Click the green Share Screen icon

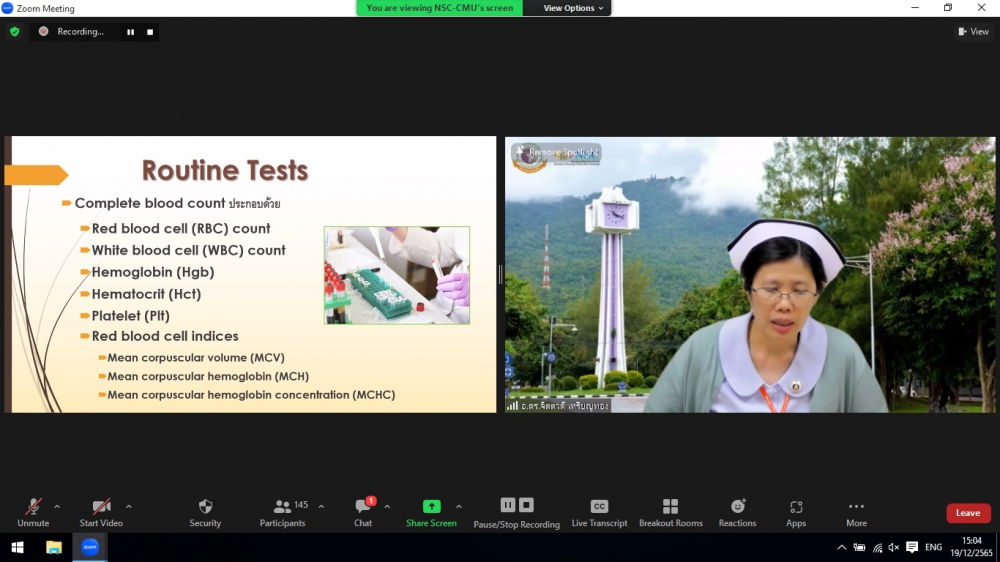[431, 506]
